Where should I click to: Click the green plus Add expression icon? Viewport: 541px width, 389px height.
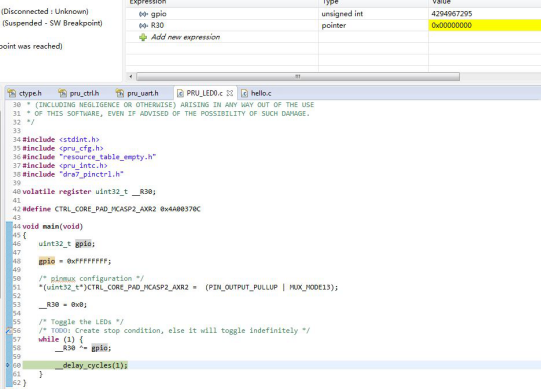tap(143, 37)
